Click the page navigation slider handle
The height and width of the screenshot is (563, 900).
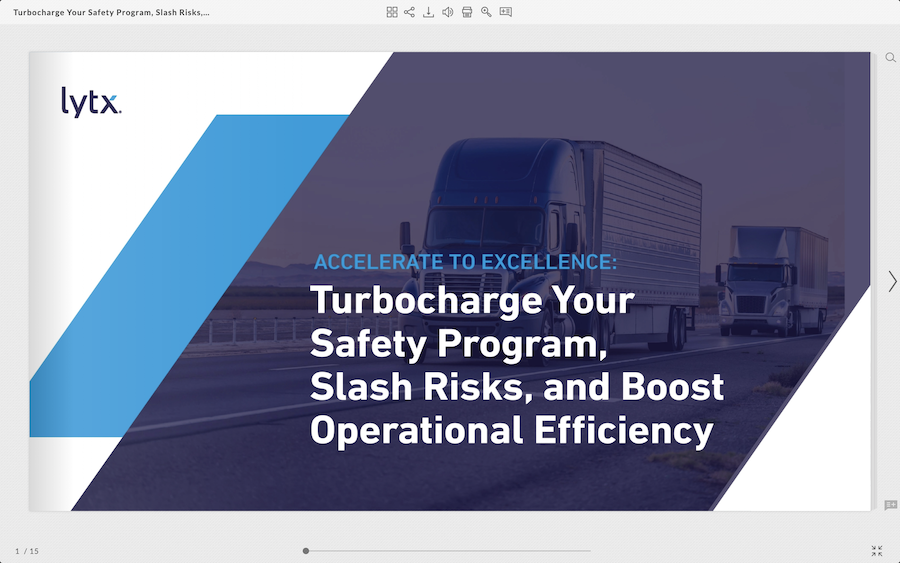306,550
